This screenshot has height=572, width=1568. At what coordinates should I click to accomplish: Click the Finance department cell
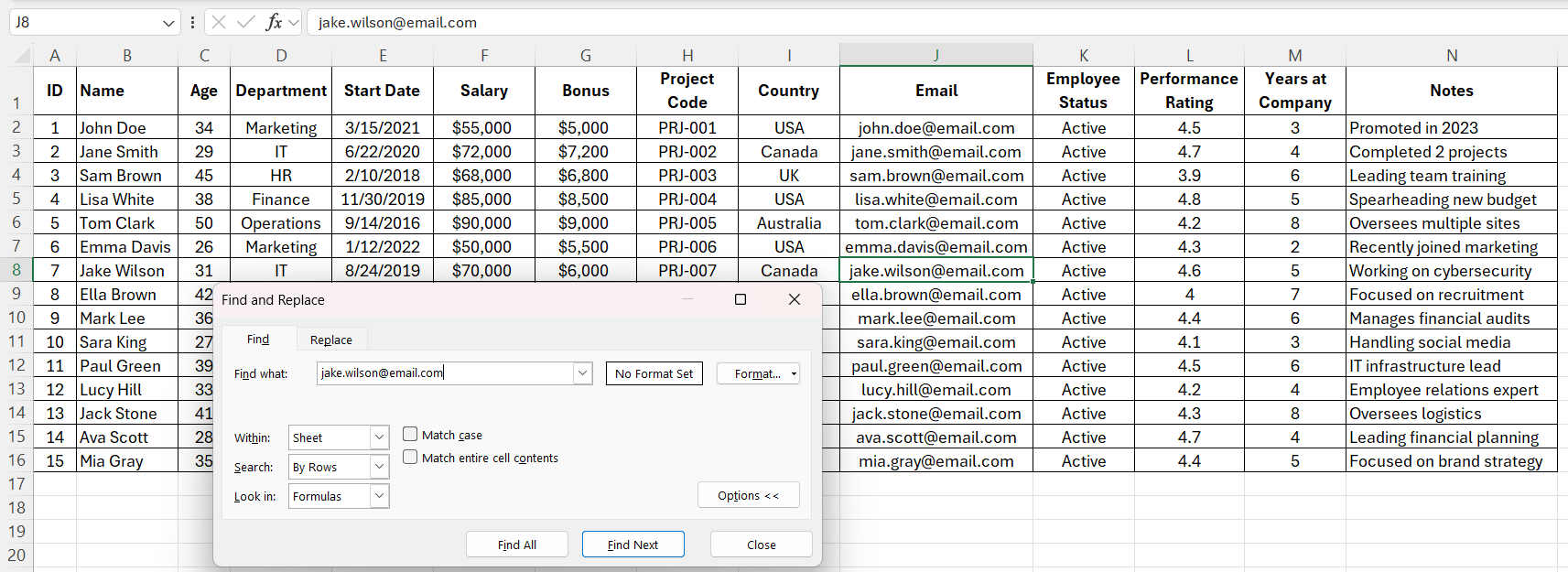(x=281, y=200)
